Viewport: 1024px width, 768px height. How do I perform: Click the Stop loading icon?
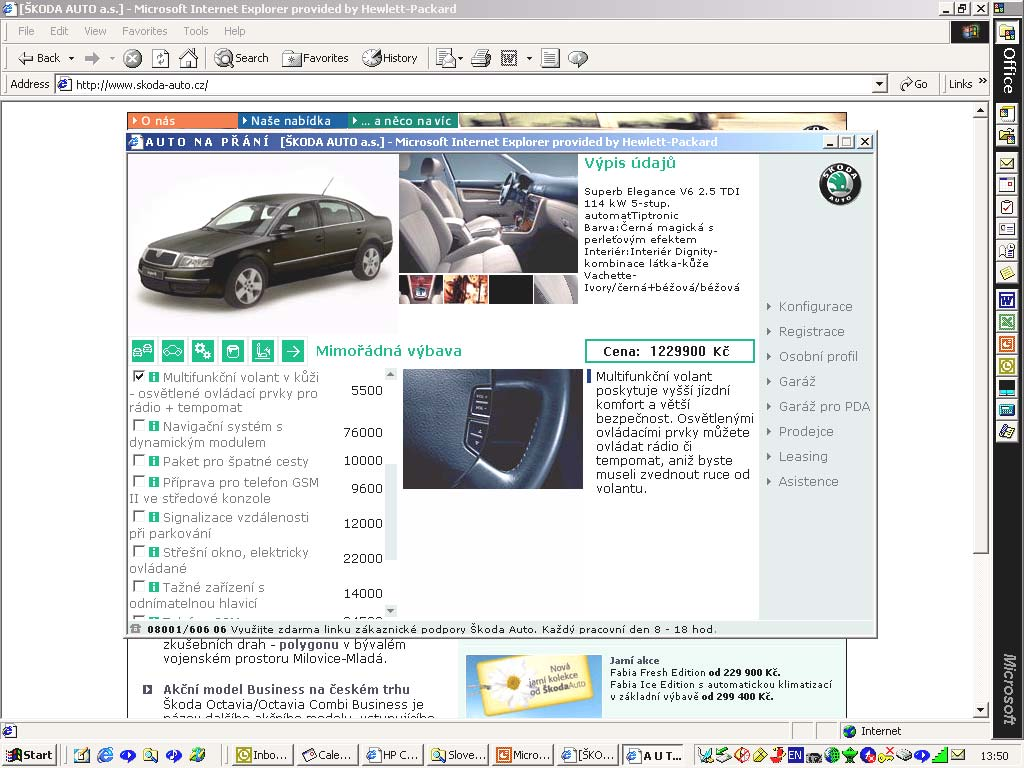133,59
